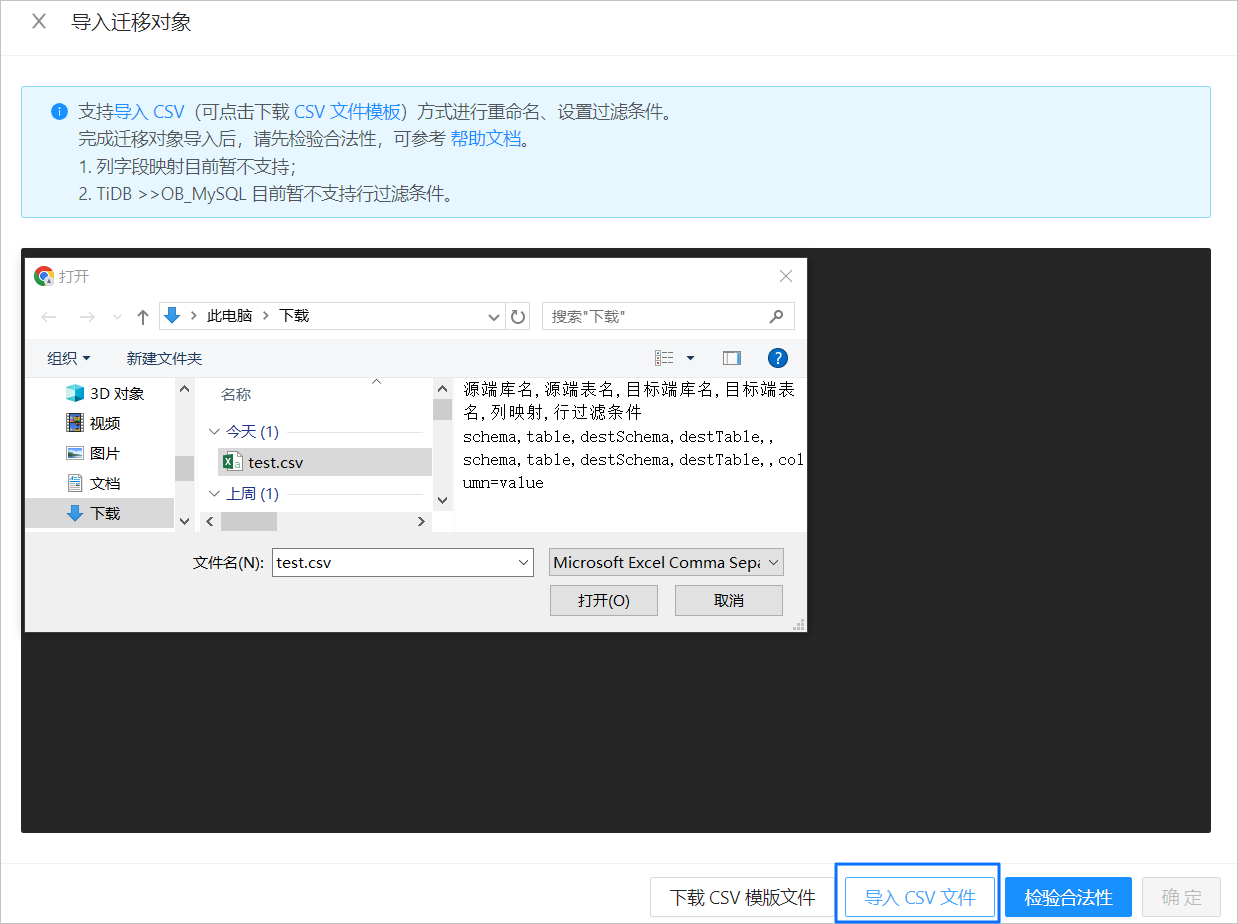
Task: Click the 3D 对象 cube icon
Action: (75, 393)
